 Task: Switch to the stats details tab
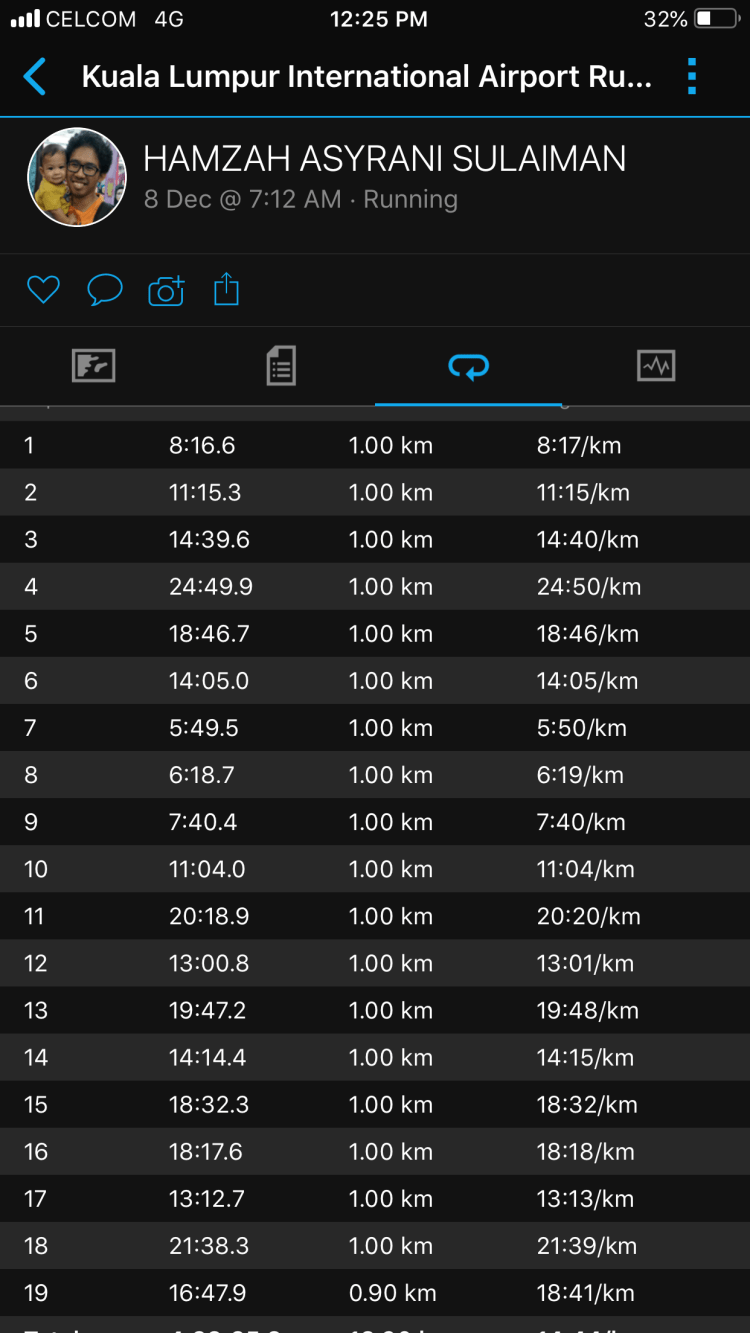(281, 366)
